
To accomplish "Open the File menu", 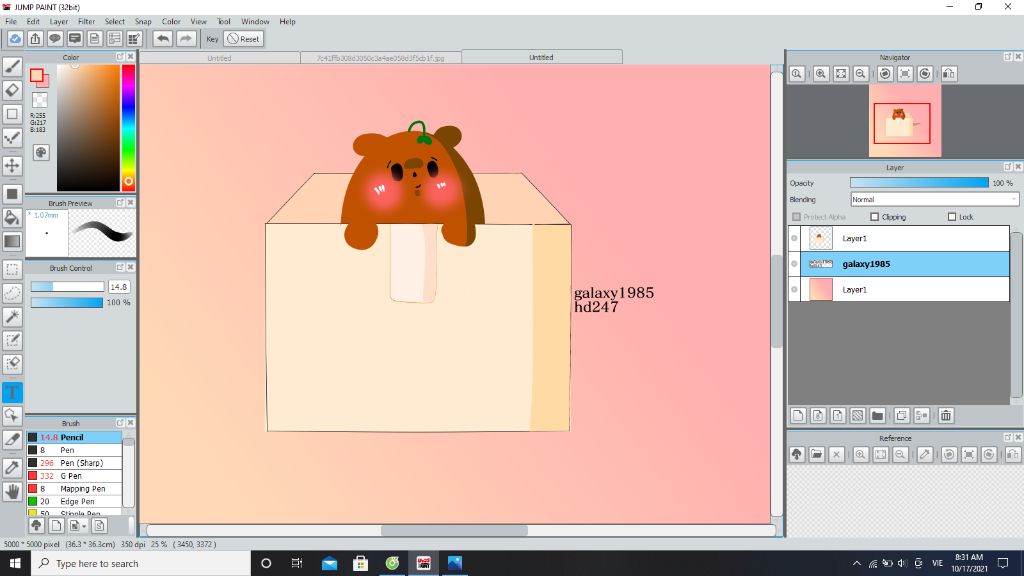I will pos(11,22).
